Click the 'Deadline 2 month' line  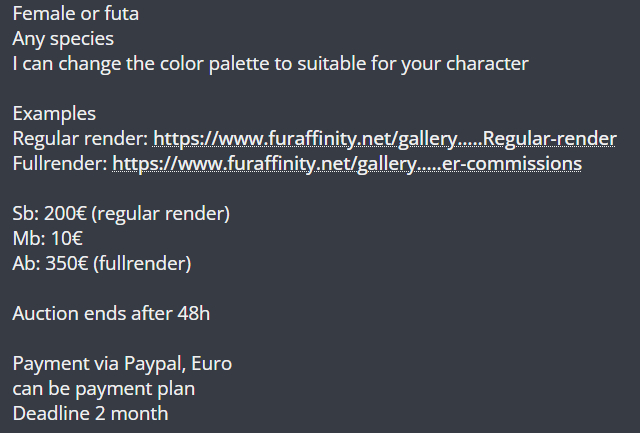[90, 412]
